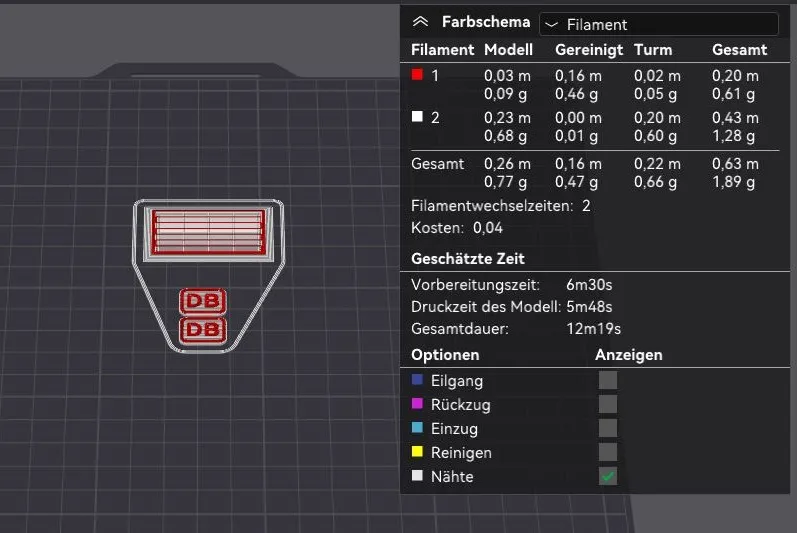Click the 'Rückzug' option label

point(461,404)
